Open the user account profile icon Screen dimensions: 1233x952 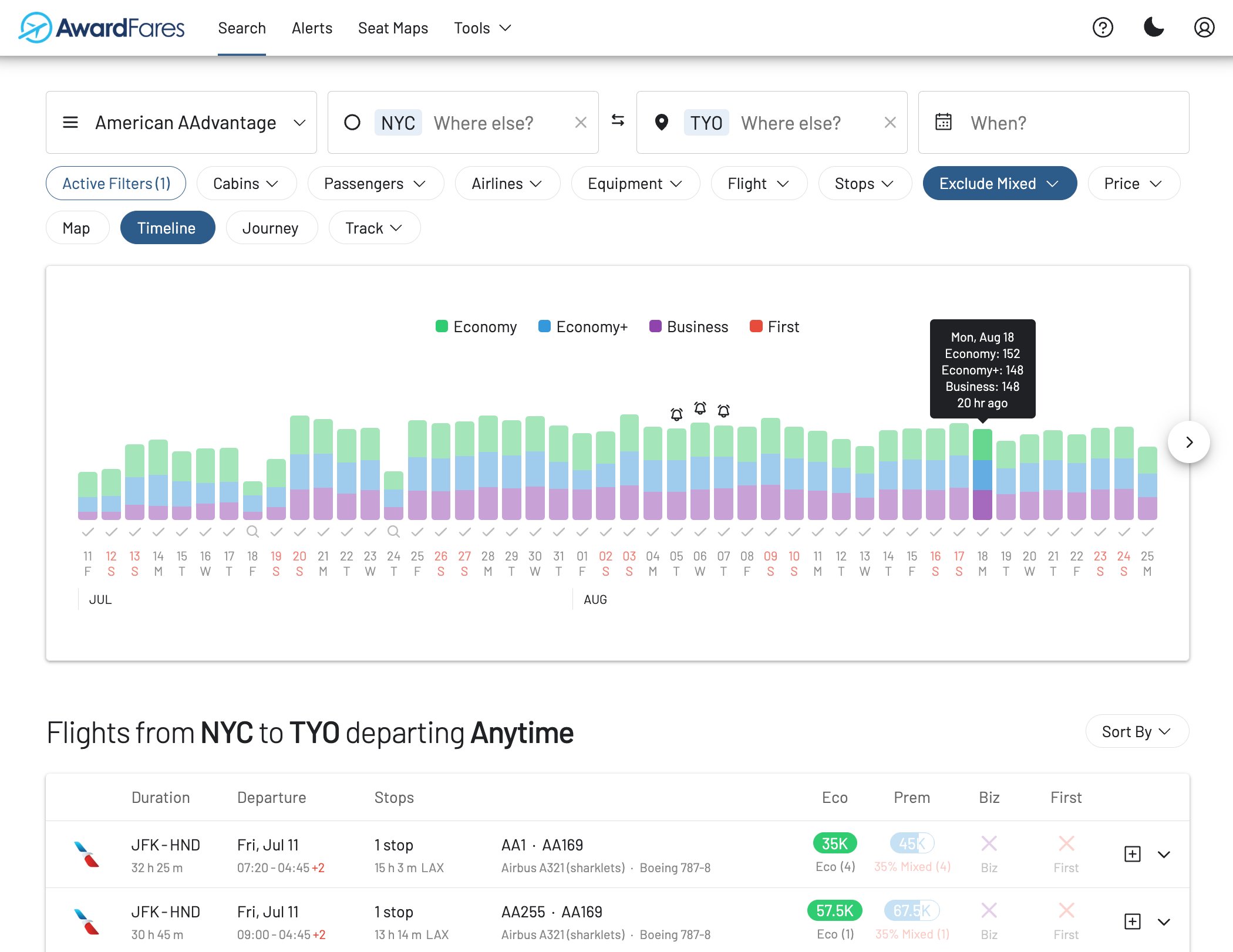coord(1204,28)
